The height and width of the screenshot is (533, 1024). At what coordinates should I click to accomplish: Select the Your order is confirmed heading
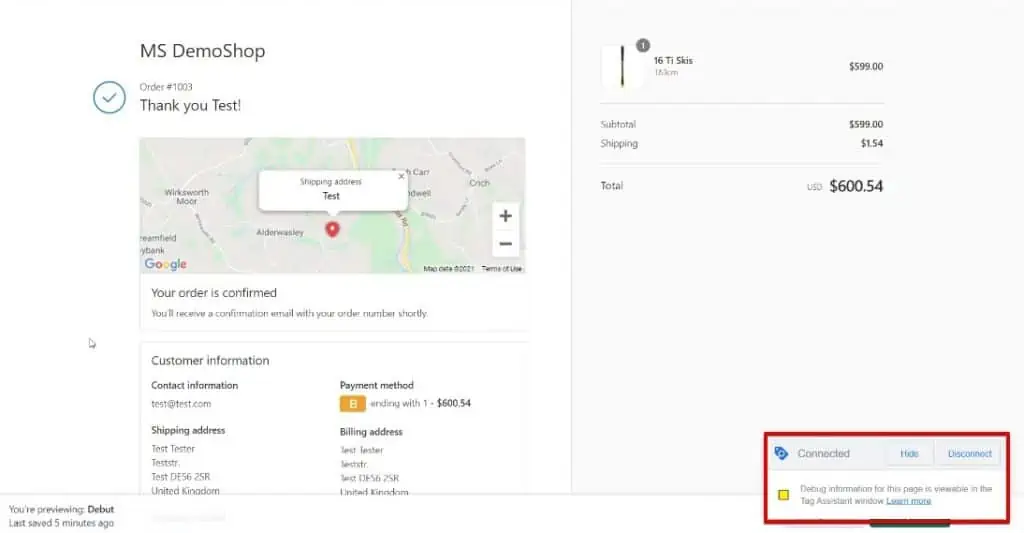pos(214,293)
